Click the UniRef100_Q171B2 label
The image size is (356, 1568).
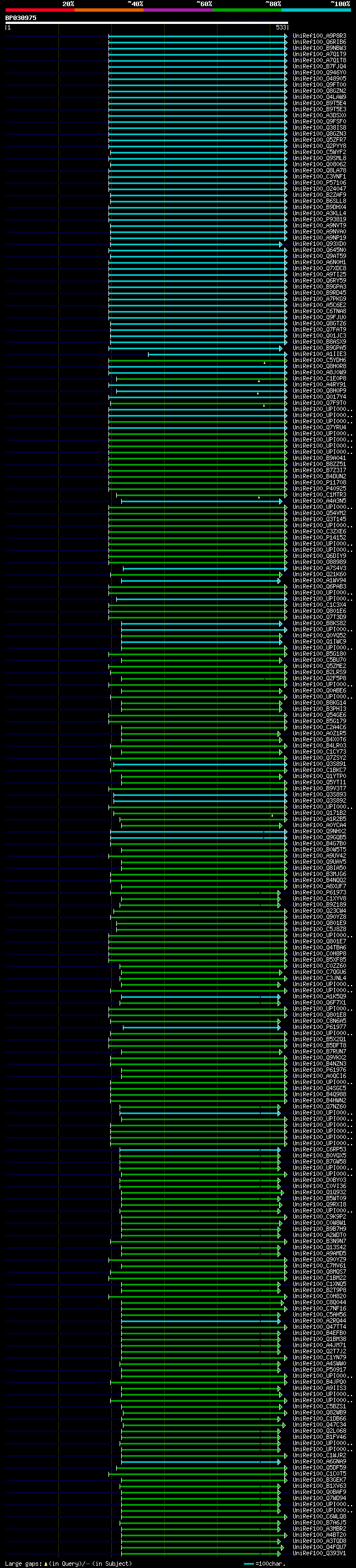(319, 813)
